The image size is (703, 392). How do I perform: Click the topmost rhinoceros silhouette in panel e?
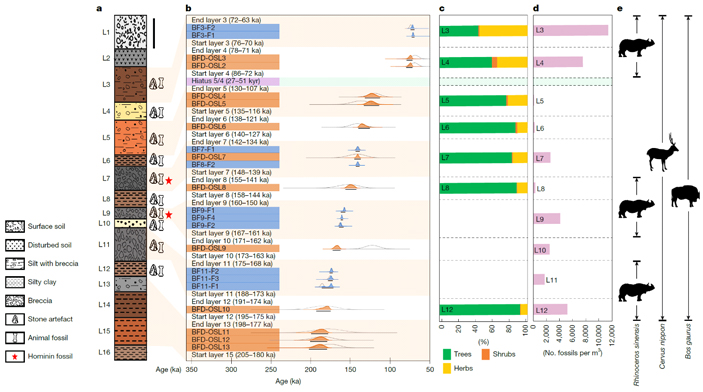[637, 47]
